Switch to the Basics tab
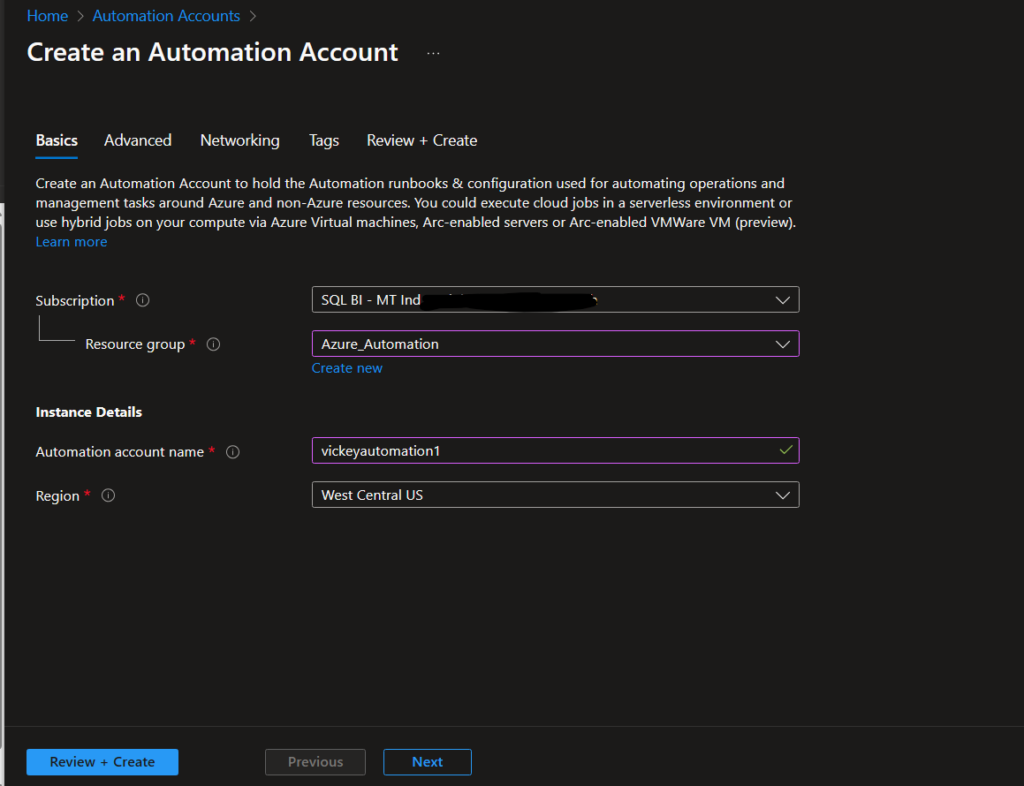The image size is (1024, 786). click(57, 140)
